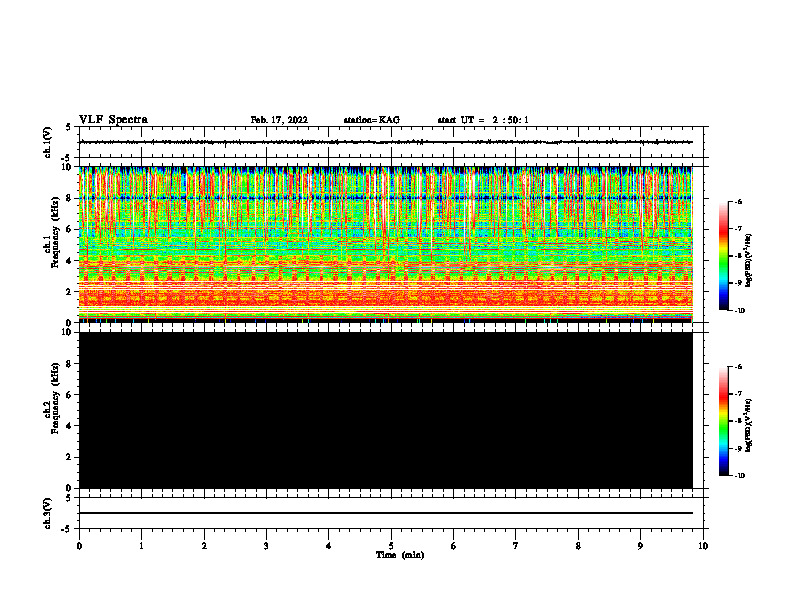The height and width of the screenshot is (612, 792).
Task: Click the 6 kHz tick of ch.1 spectrogram
Action: (x=71, y=229)
